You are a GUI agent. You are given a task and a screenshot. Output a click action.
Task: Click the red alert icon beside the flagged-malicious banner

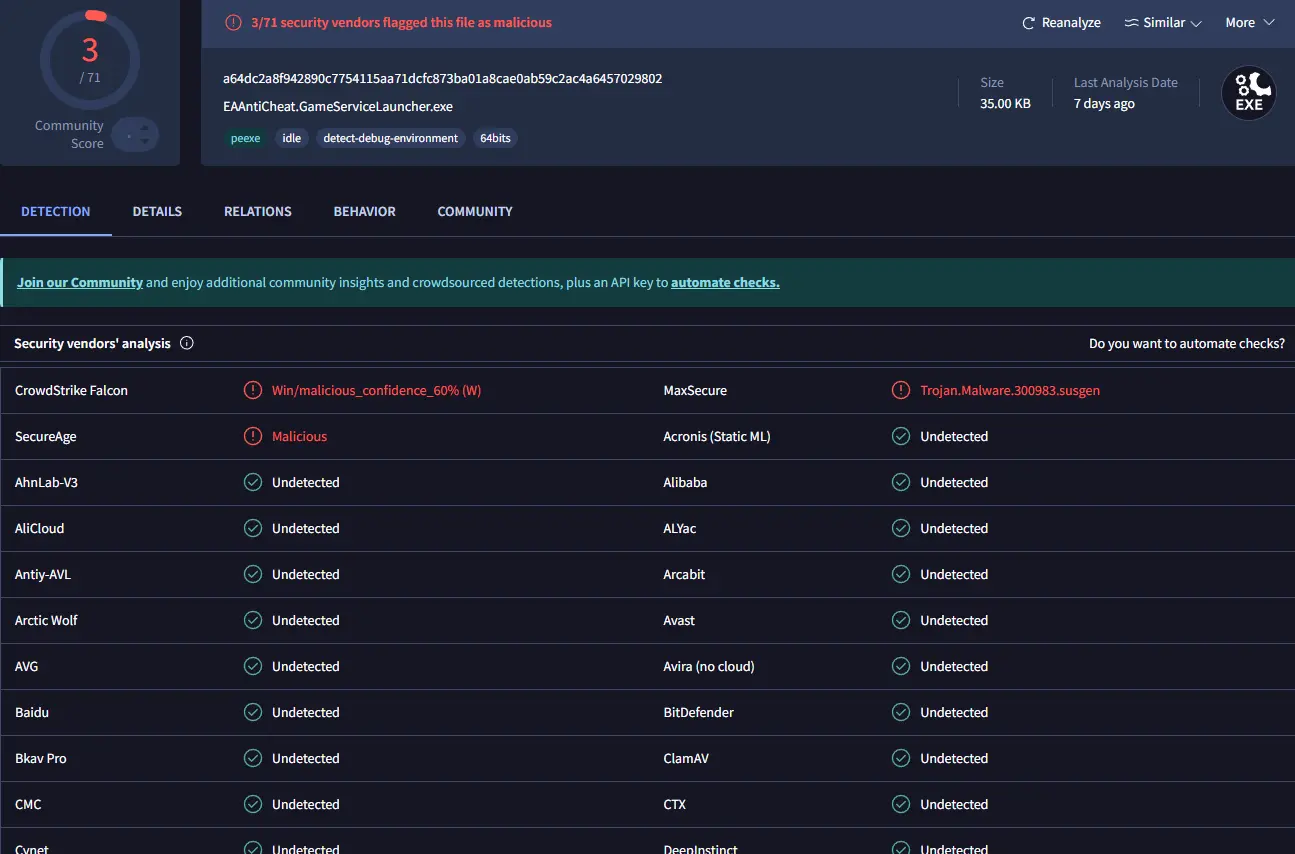233,22
